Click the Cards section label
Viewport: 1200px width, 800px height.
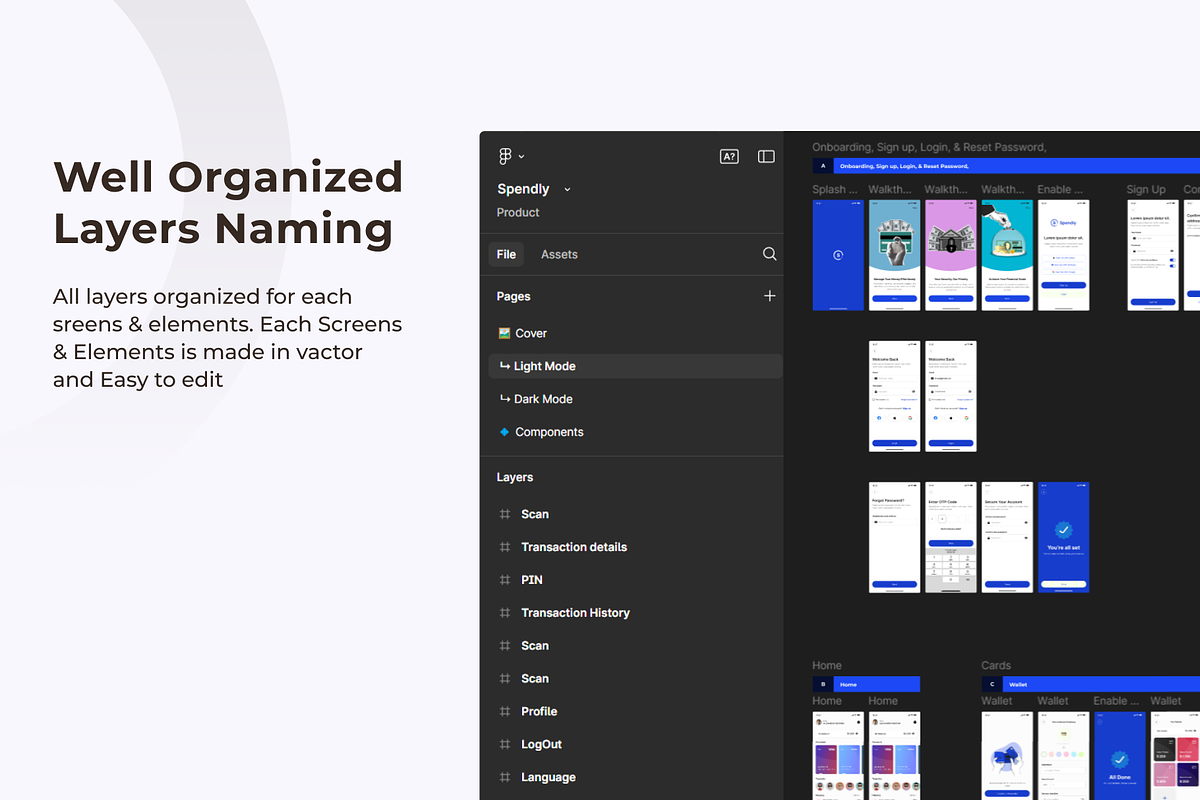coord(996,665)
